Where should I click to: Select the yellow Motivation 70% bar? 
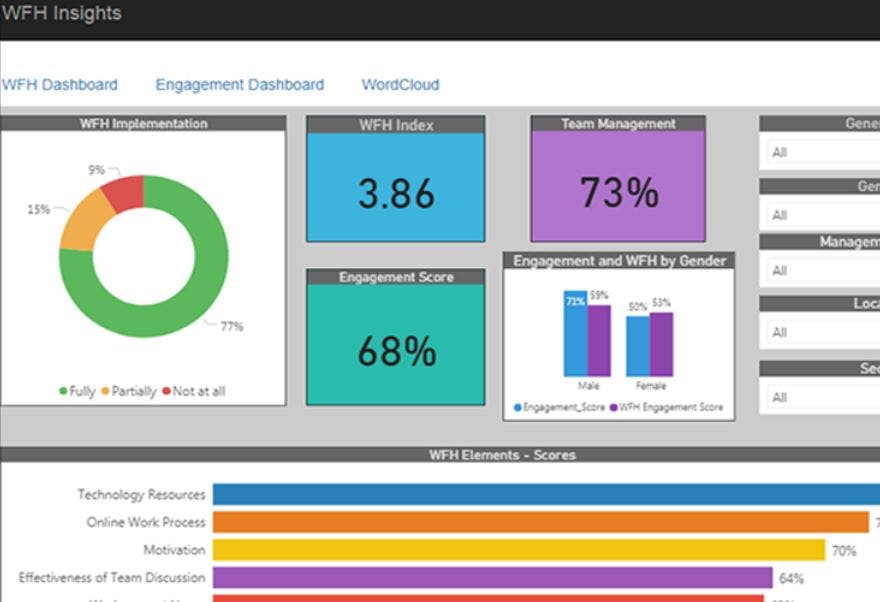(x=519, y=550)
